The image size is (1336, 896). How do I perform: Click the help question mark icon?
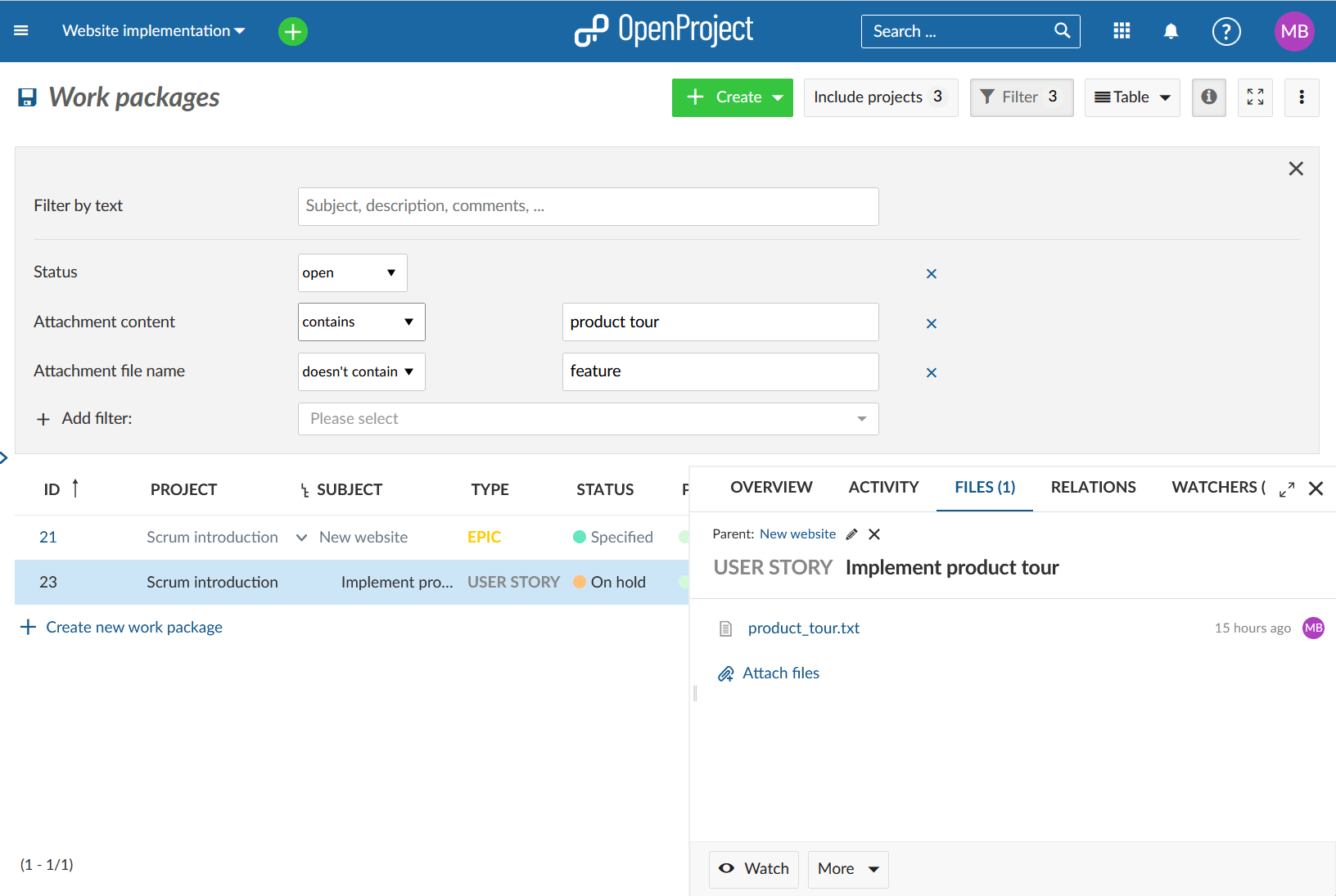(1225, 31)
